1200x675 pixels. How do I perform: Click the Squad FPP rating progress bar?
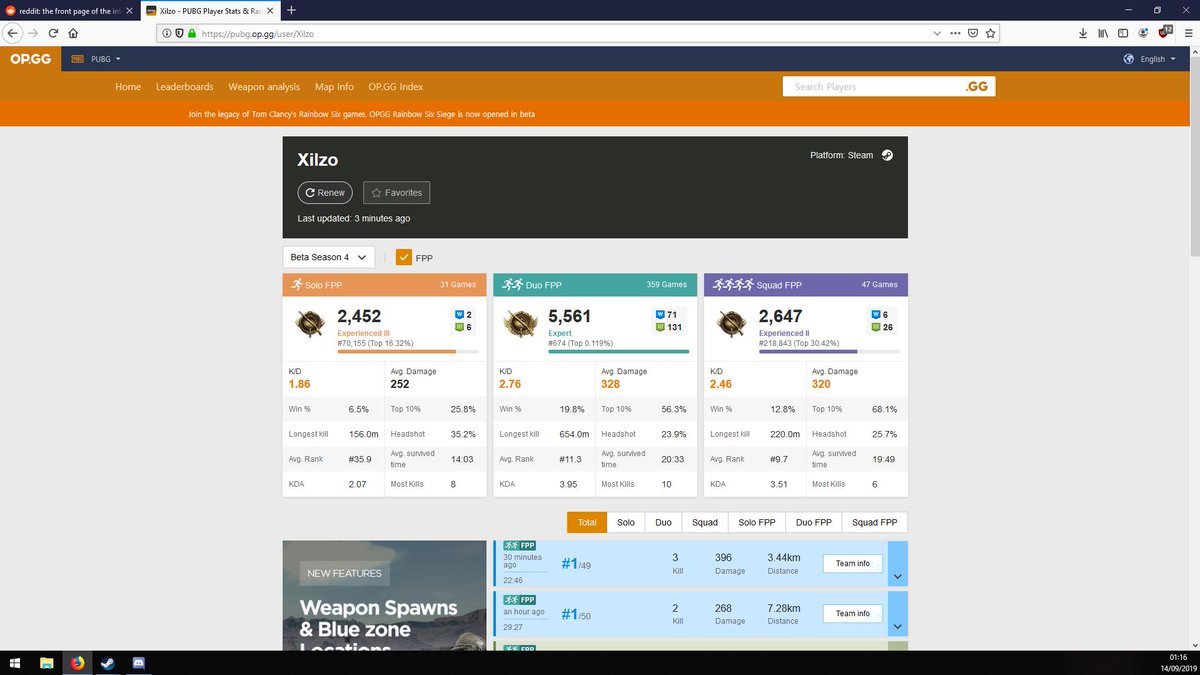[x=830, y=352]
